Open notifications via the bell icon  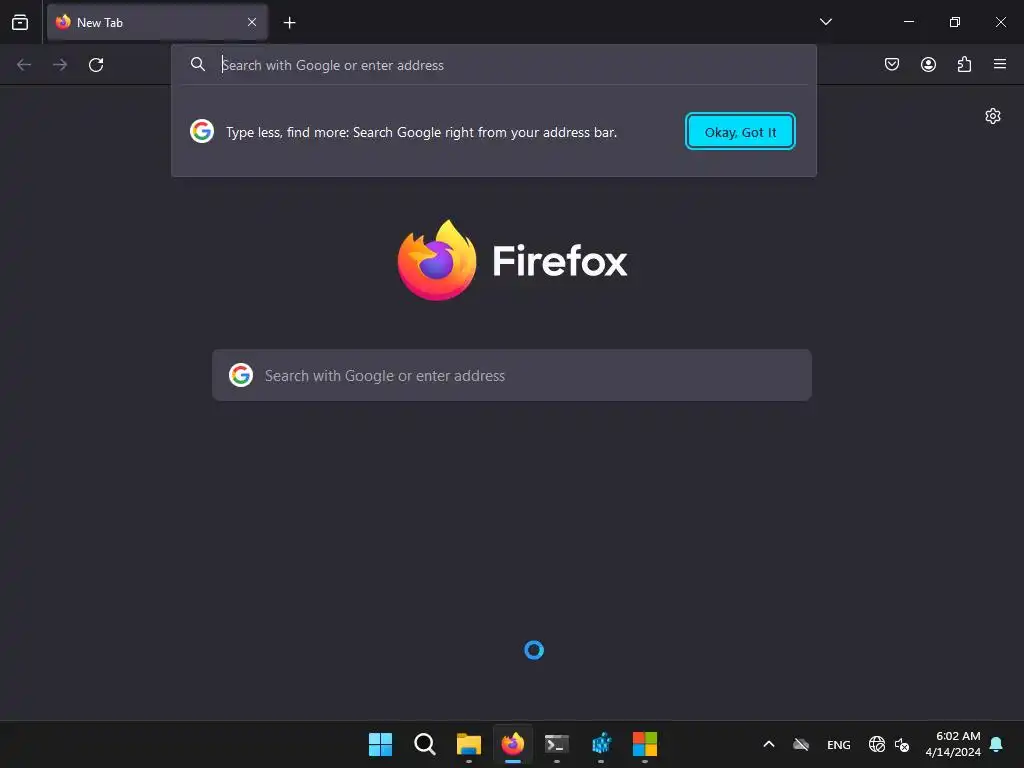point(996,744)
